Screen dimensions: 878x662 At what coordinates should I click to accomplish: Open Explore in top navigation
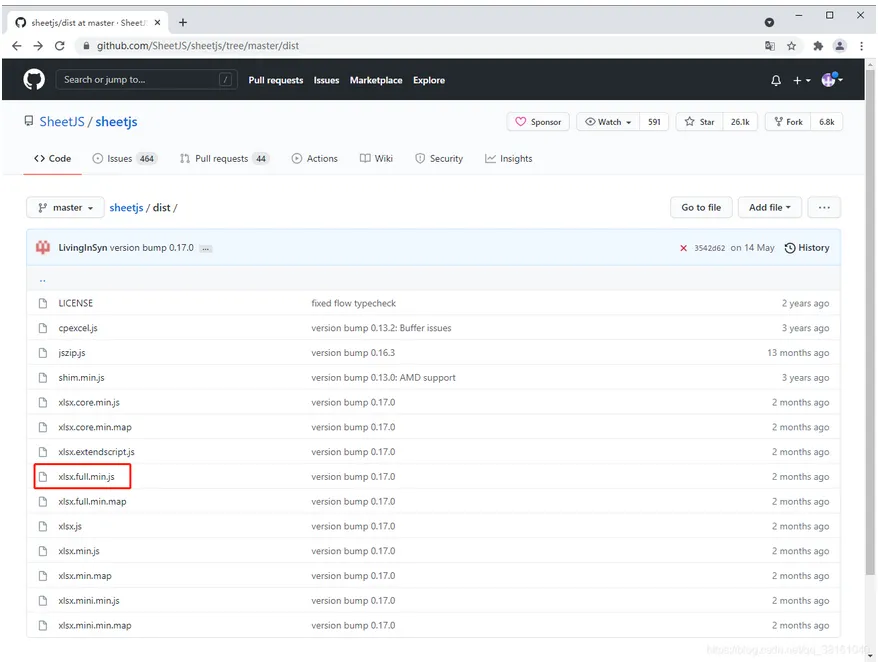click(x=429, y=80)
